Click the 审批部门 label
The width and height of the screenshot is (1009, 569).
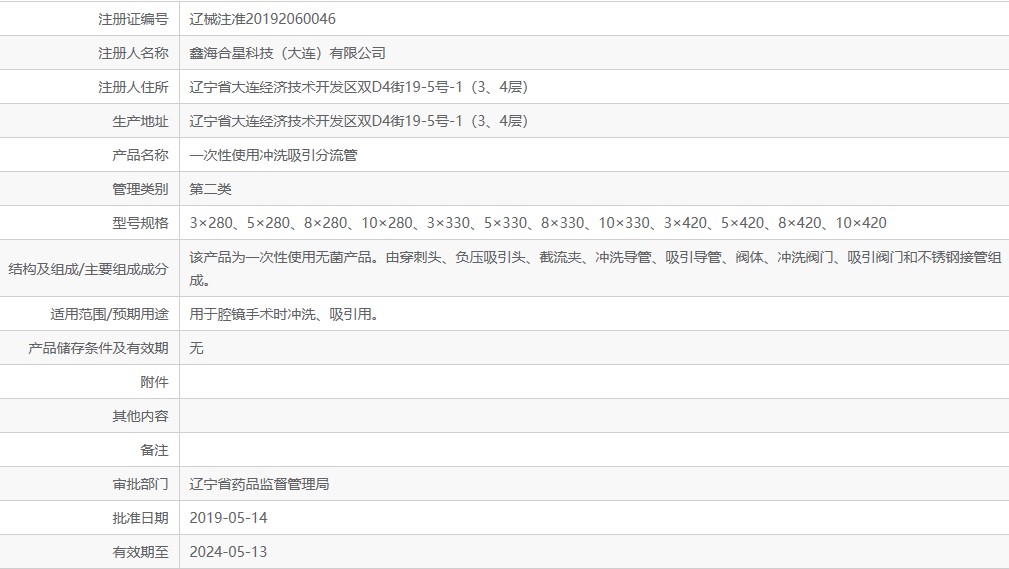[140, 484]
